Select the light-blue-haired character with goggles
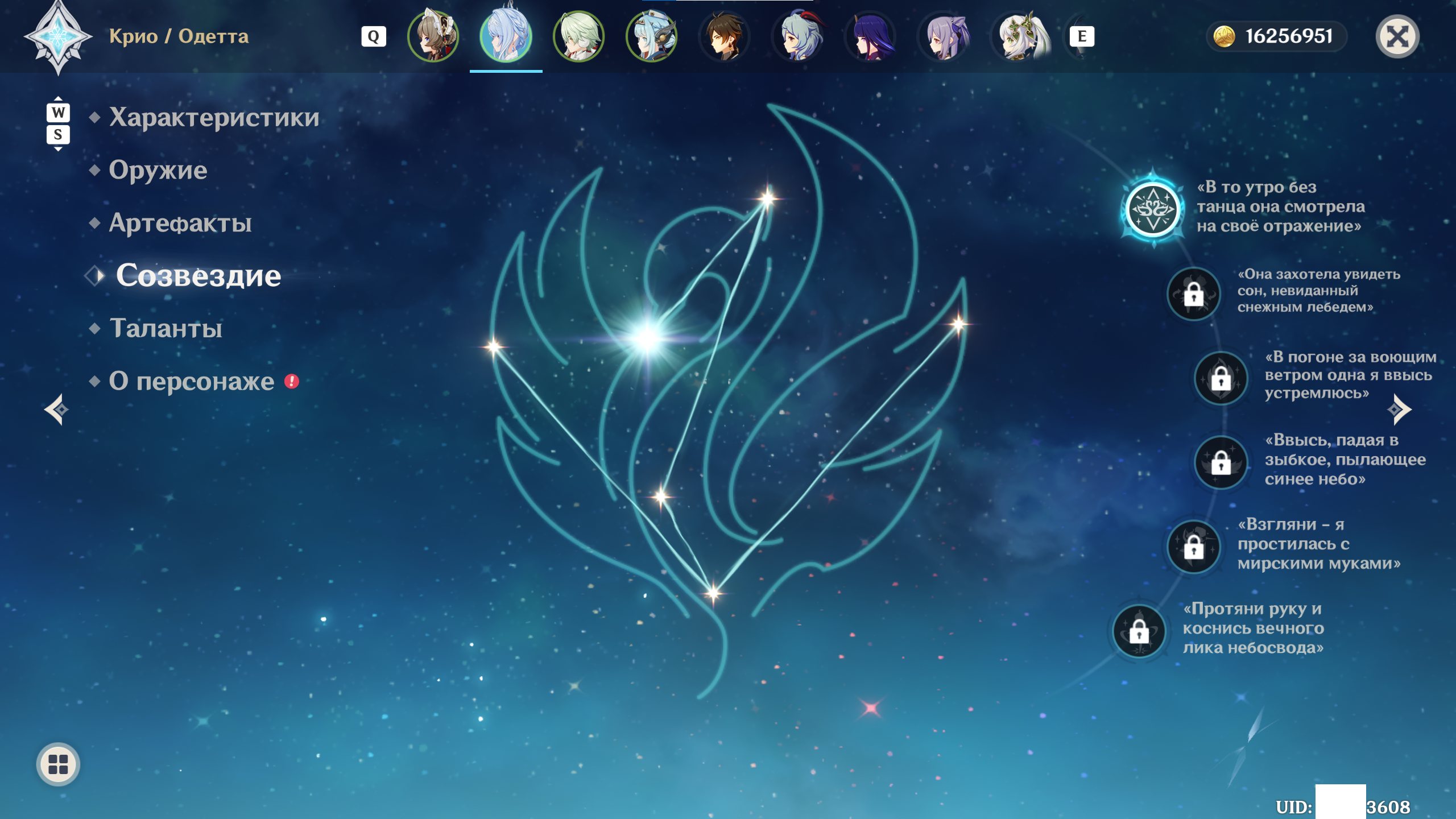 [x=652, y=36]
